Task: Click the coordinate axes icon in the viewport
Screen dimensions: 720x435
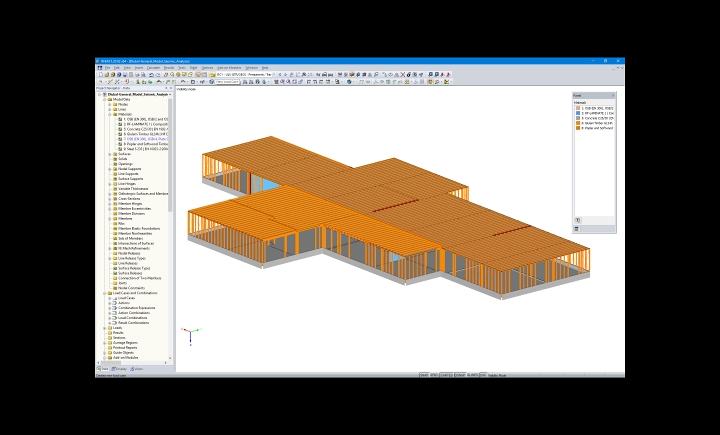Action: tap(191, 335)
